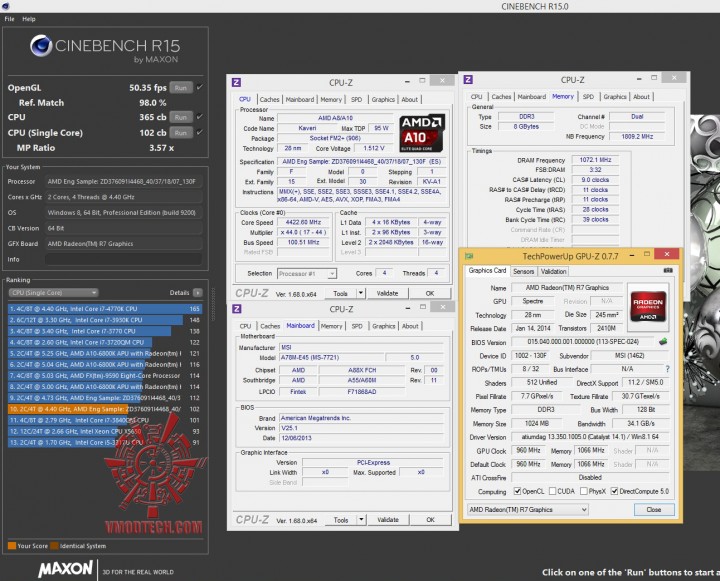Viewport: 720px width, 581px height.
Task: Minimize the GPU-Z window
Action: (x=632, y=254)
